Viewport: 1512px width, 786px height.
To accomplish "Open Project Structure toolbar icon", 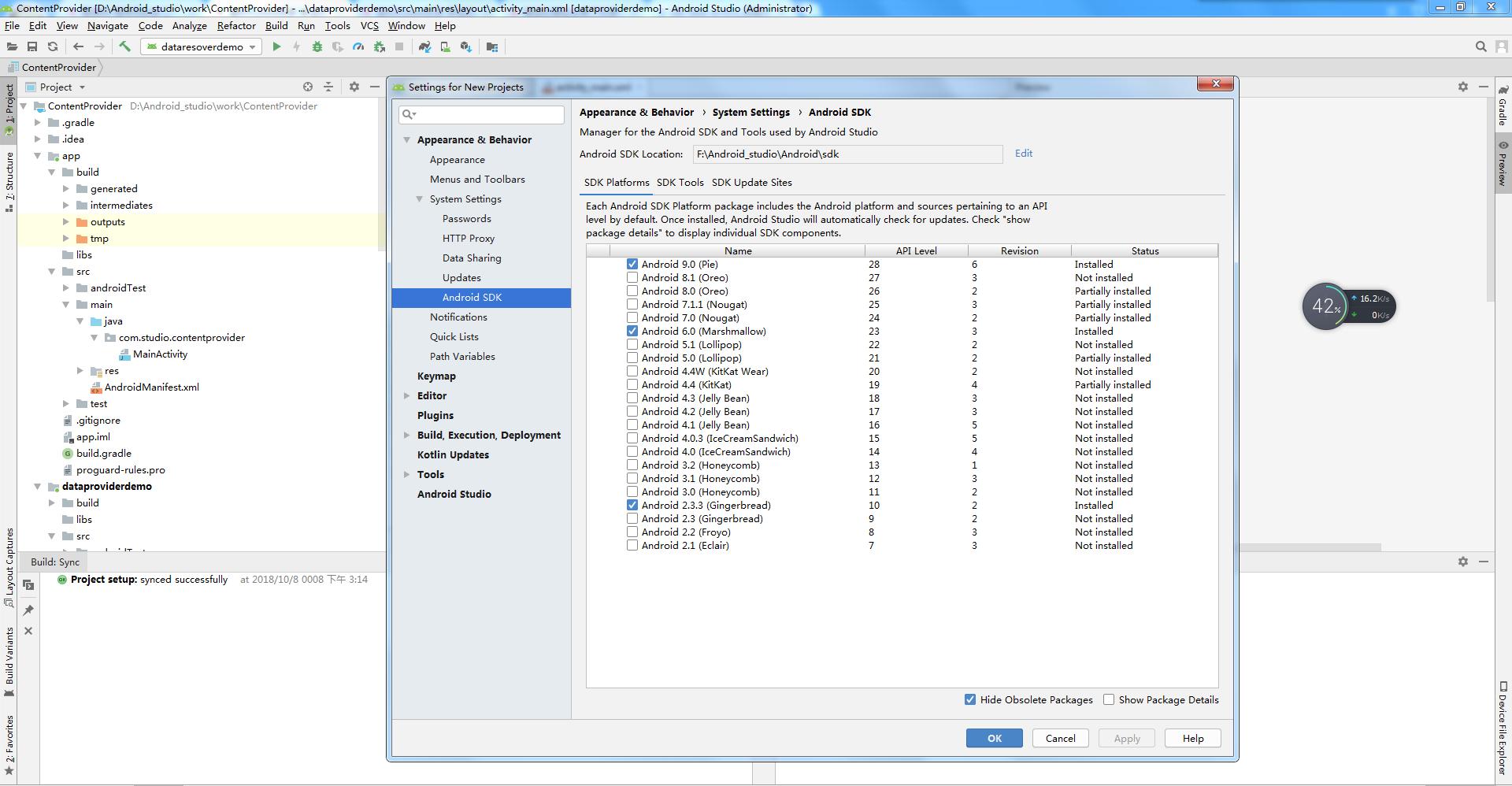I will click(492, 47).
